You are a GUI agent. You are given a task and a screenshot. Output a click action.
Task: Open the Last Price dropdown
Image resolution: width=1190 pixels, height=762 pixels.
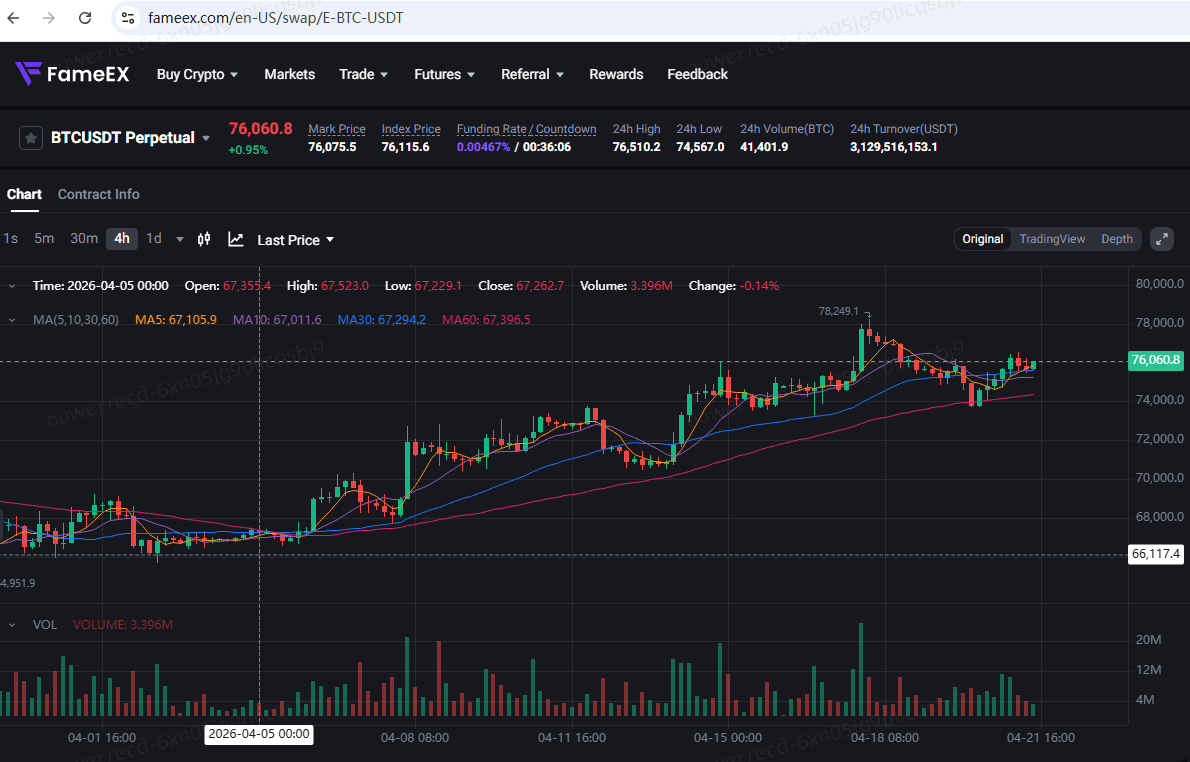click(x=295, y=240)
